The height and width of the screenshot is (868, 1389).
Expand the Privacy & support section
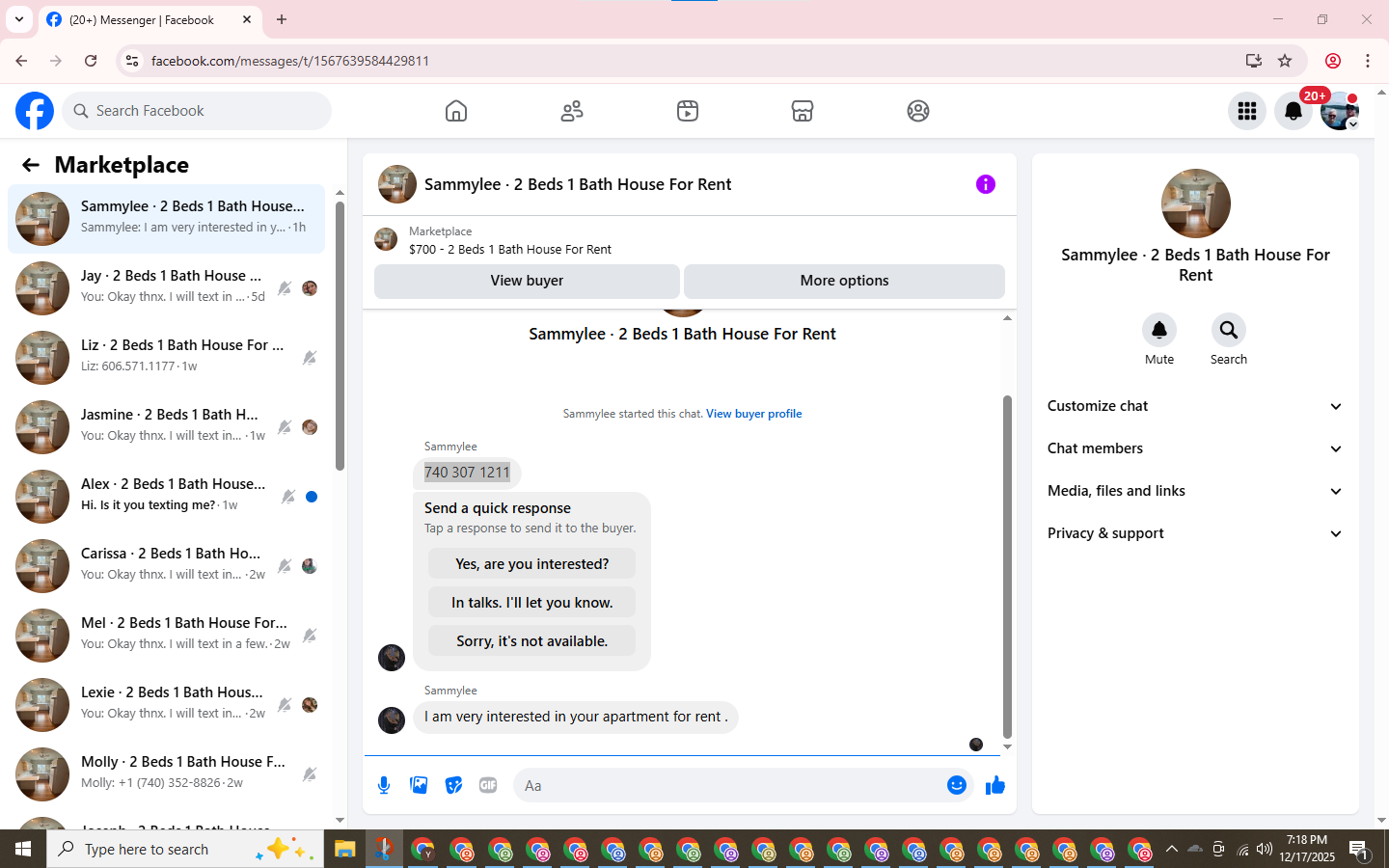(1195, 533)
